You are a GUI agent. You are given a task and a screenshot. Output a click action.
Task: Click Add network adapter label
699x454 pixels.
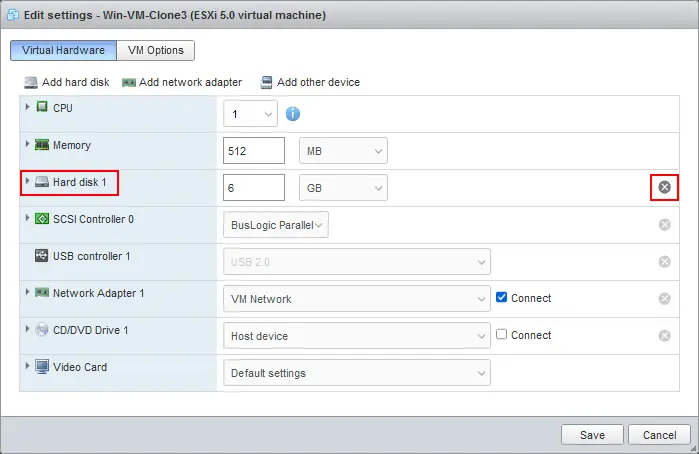coord(190,83)
